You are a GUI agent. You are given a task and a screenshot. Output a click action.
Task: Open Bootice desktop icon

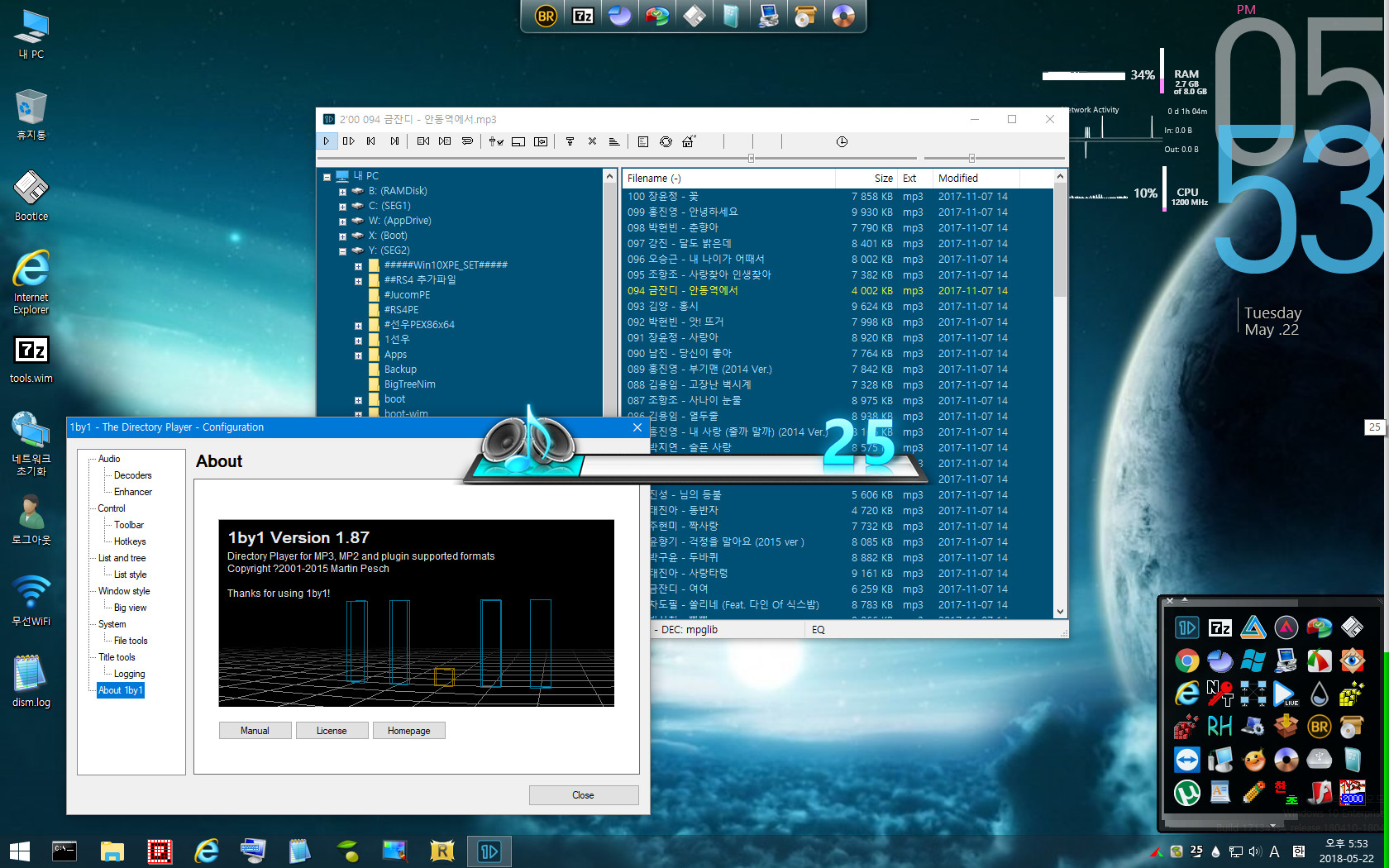[x=31, y=196]
